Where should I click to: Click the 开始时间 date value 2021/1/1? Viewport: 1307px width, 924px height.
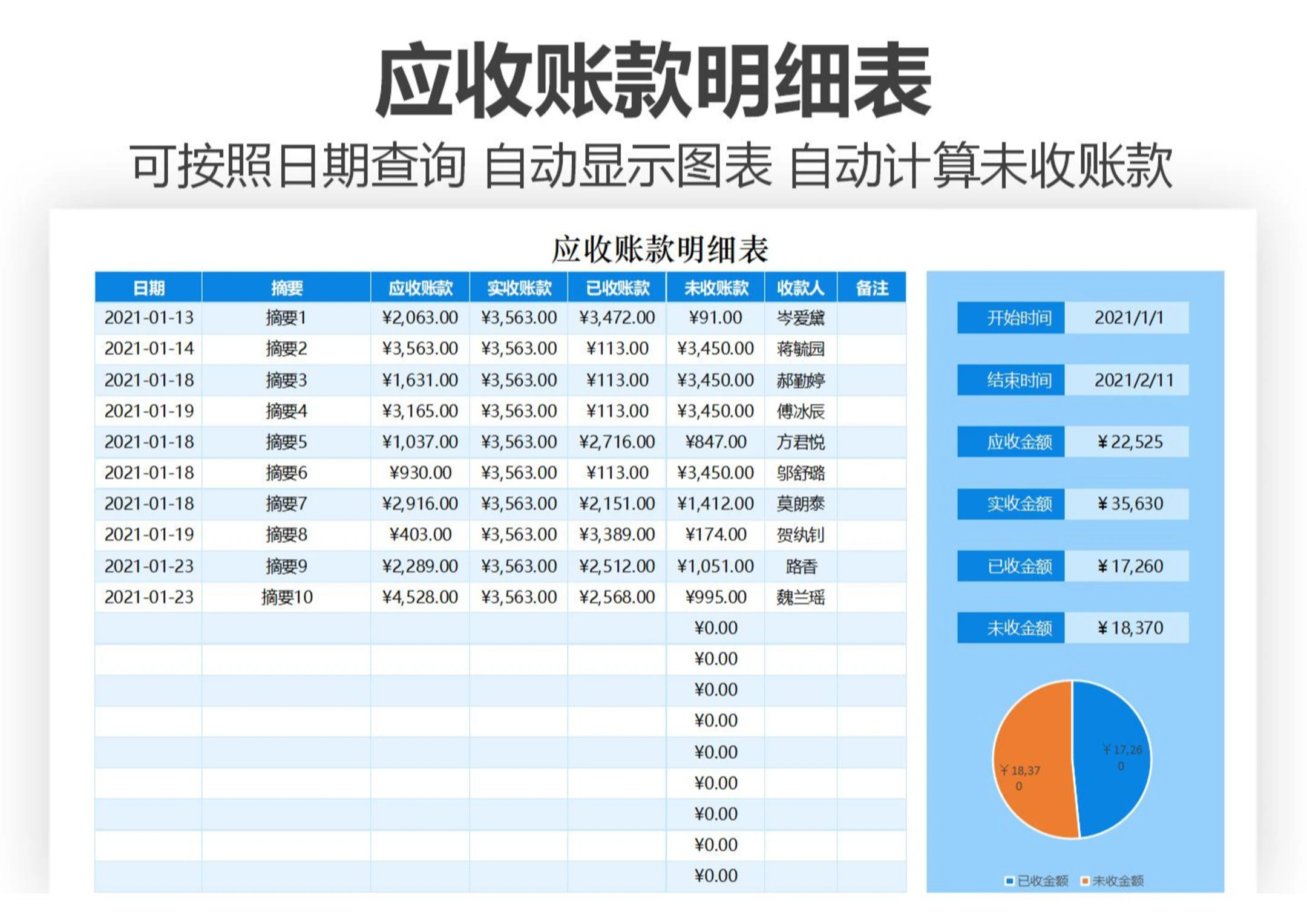(x=1128, y=318)
